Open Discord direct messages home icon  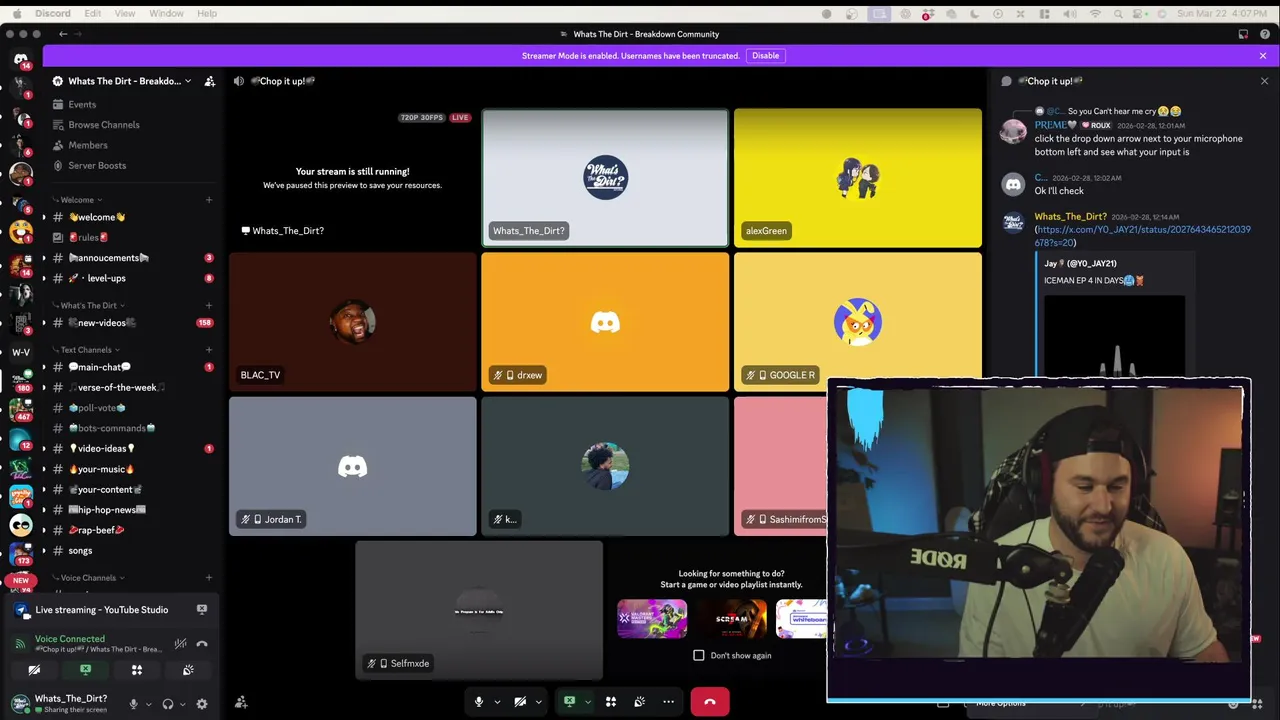coord(21,60)
